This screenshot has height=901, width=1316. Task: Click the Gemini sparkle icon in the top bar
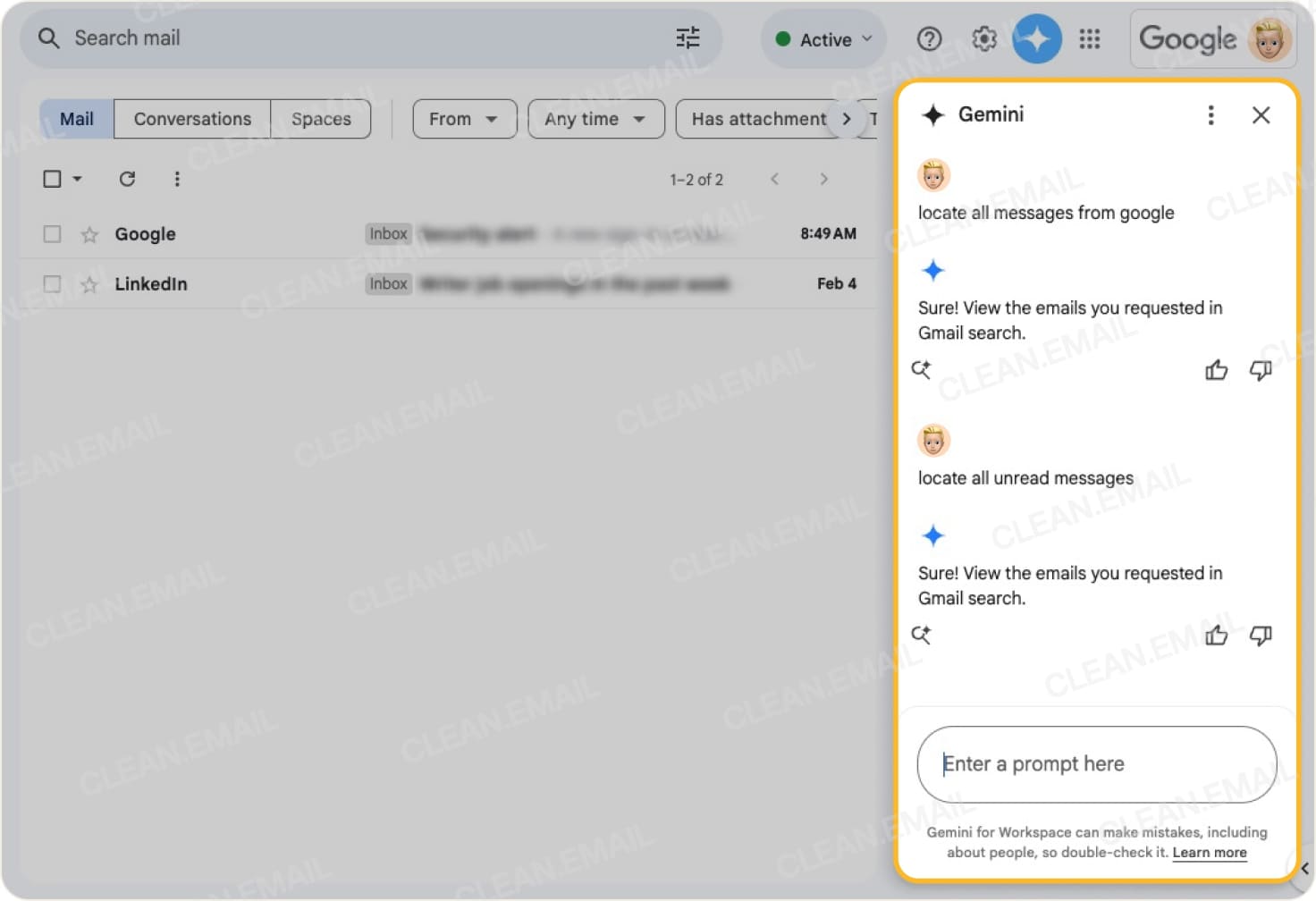pyautogui.click(x=1036, y=38)
